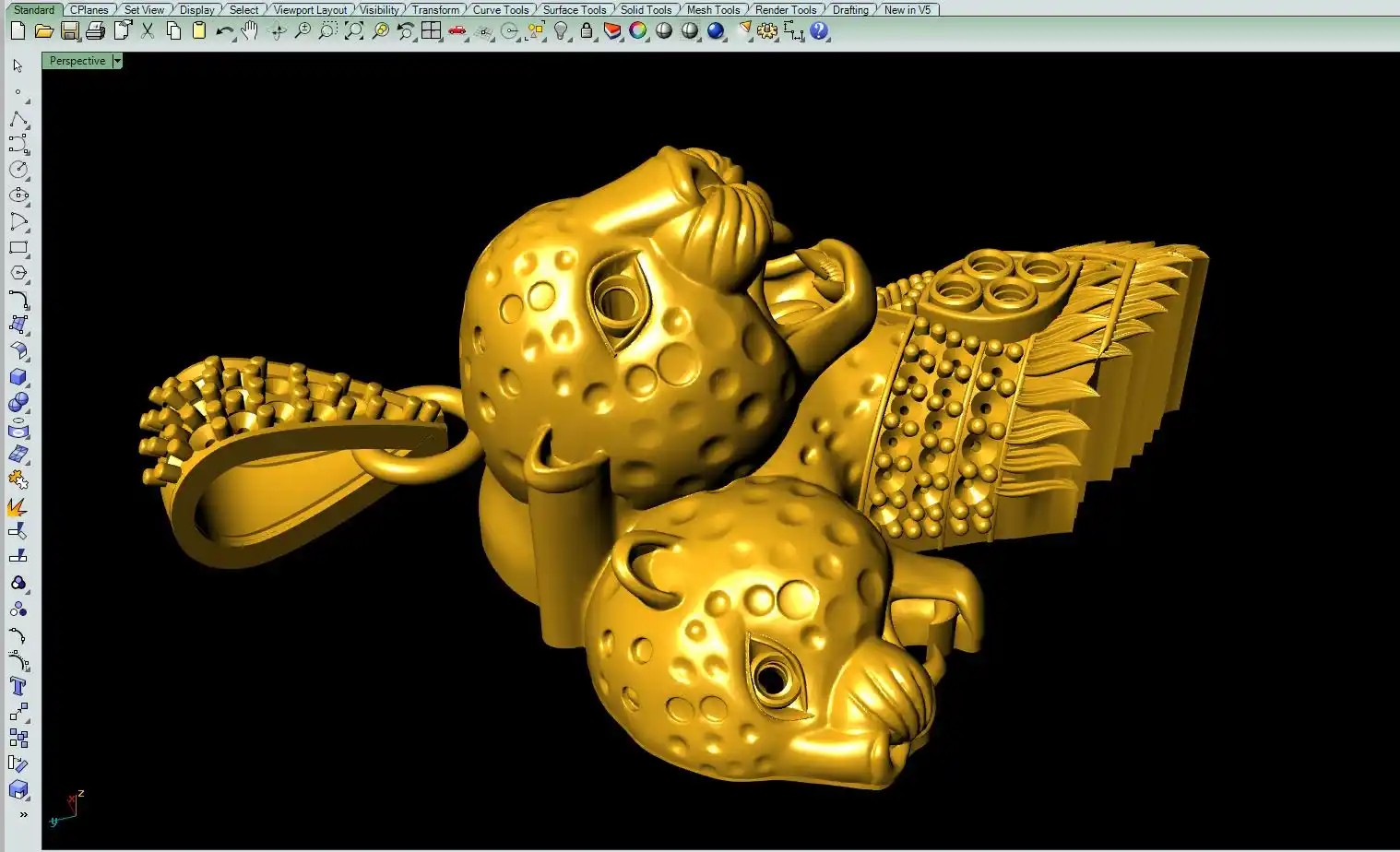Click the Rectangle tool icon
This screenshot has height=852, width=1400.
click(x=18, y=248)
